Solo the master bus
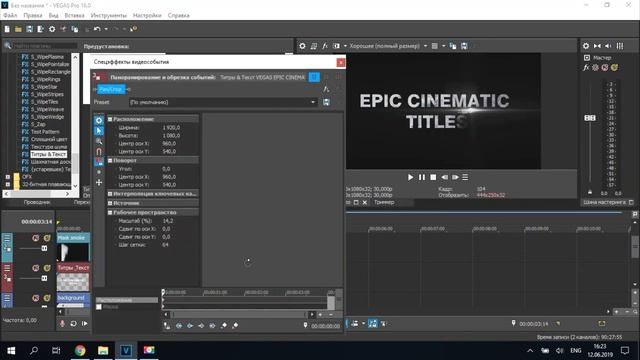Image resolution: width=640 pixels, height=360 pixels. click(614, 67)
